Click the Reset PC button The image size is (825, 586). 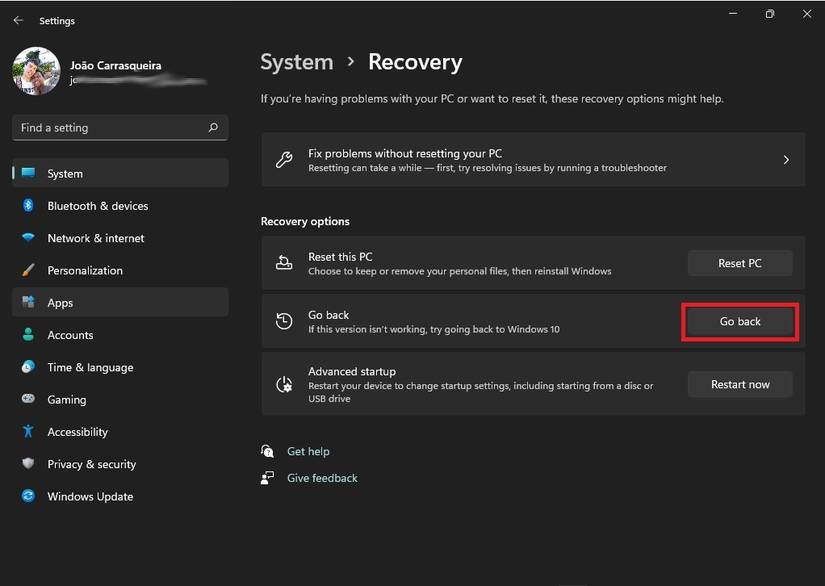click(x=740, y=263)
